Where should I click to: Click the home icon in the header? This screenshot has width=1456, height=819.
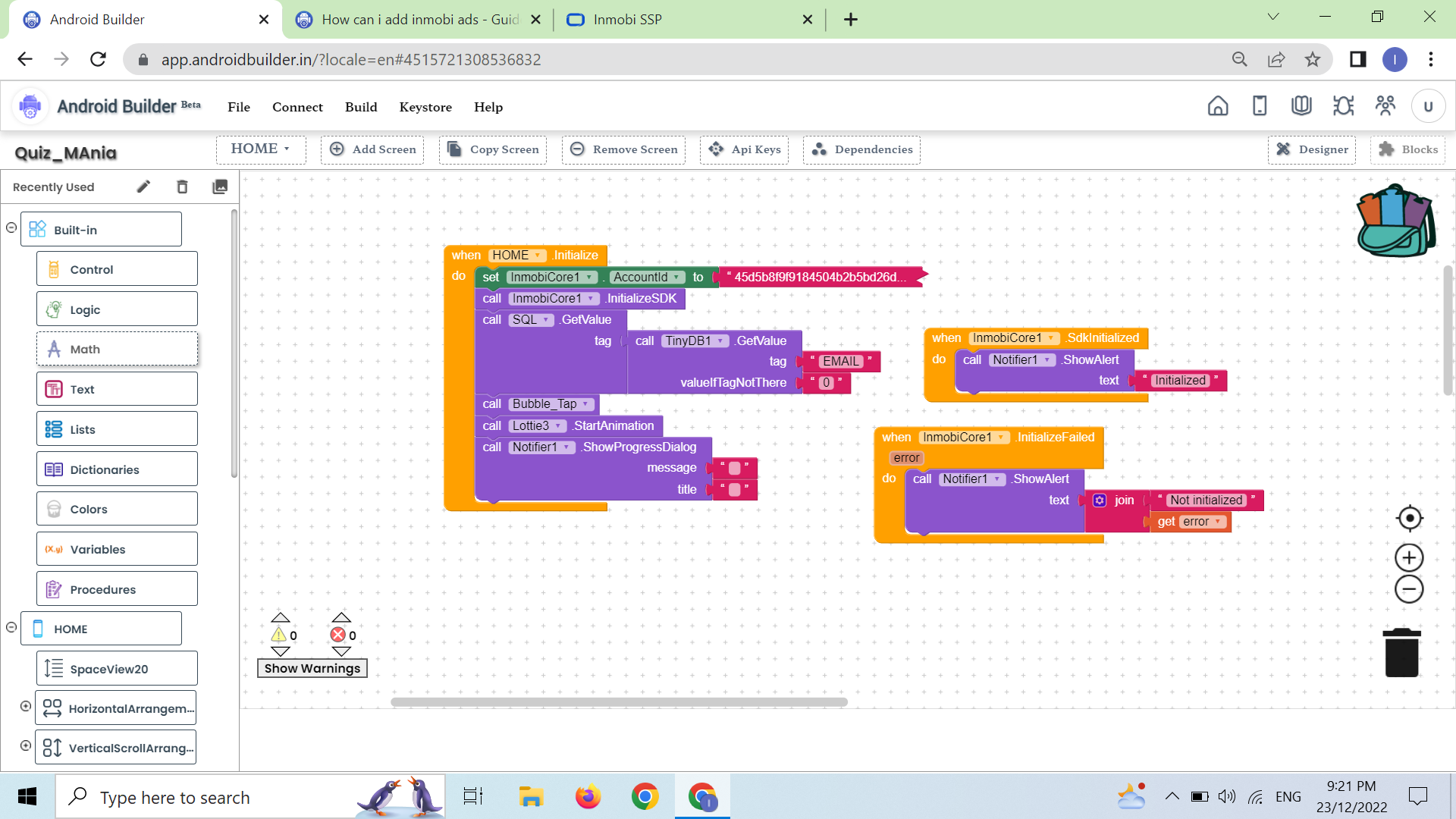click(1218, 106)
